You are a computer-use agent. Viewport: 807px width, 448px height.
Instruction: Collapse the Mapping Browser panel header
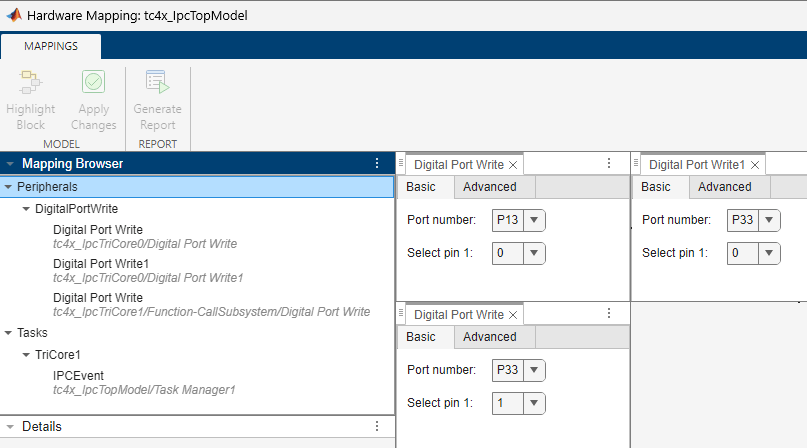point(9,164)
